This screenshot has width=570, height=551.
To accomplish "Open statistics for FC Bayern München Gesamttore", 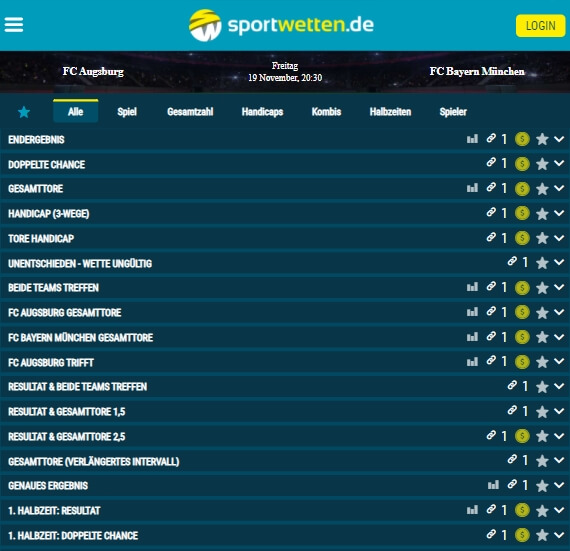I will 472,337.
